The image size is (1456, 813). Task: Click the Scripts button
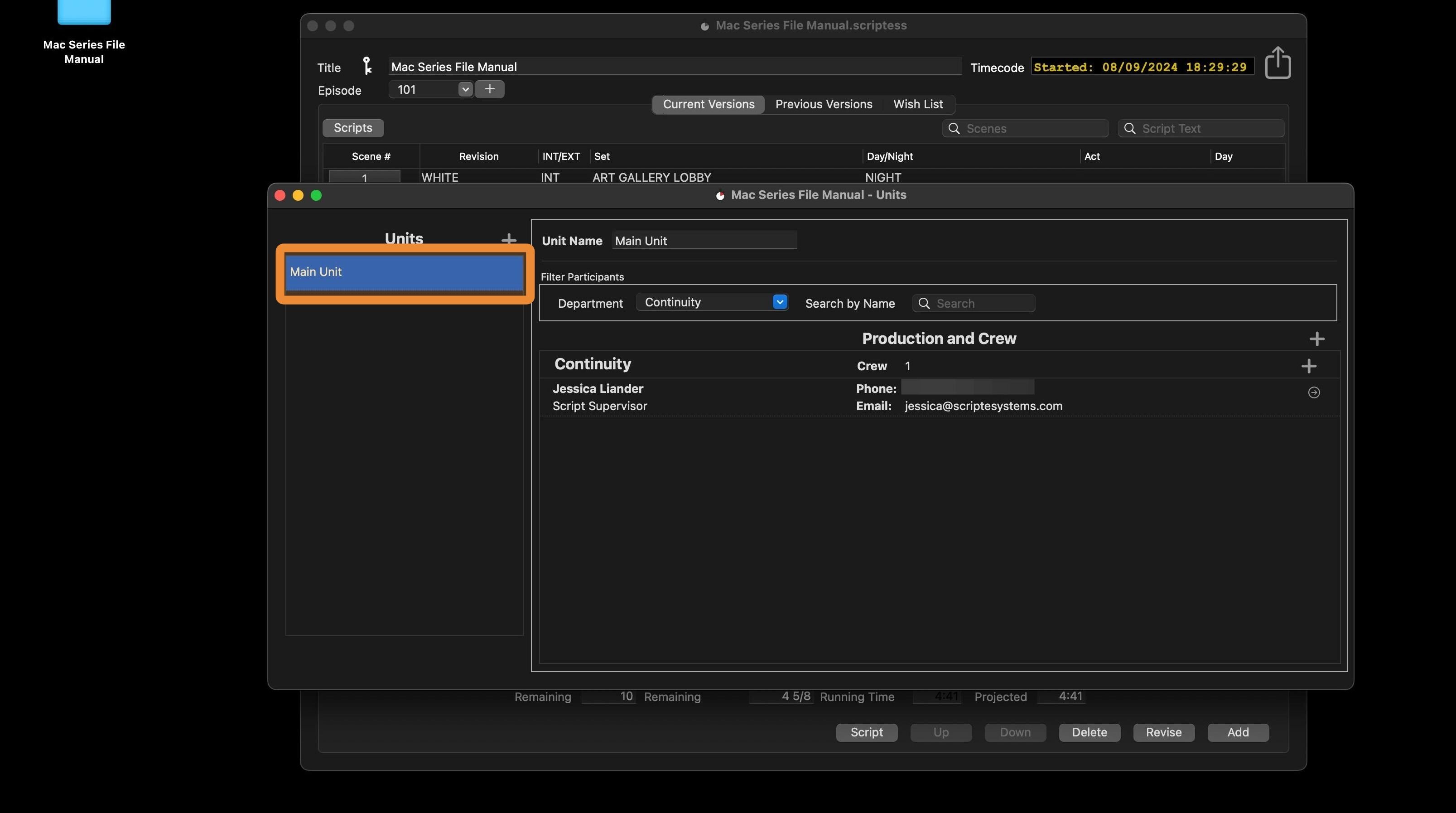click(x=353, y=128)
